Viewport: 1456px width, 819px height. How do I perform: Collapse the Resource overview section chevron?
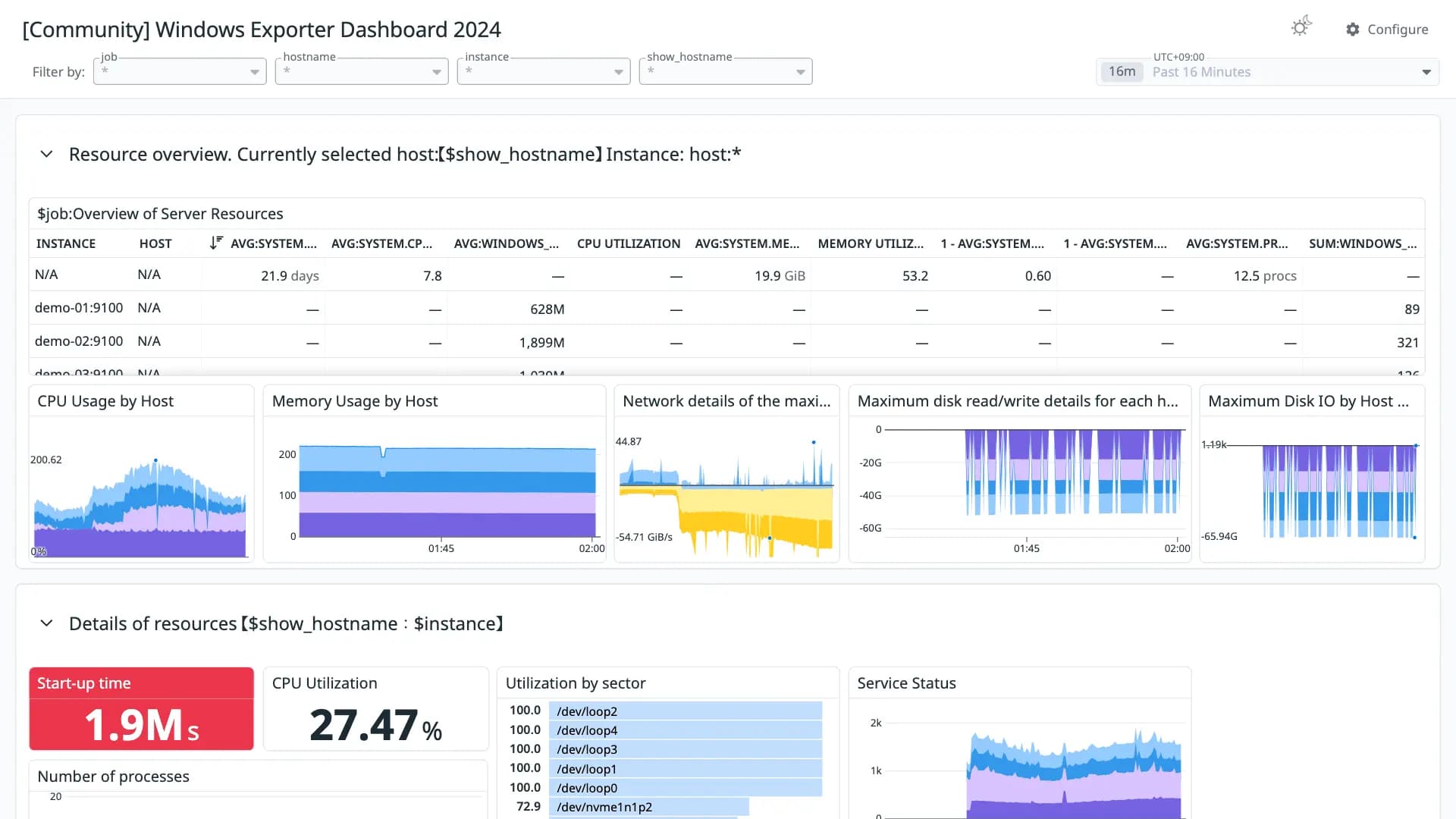pyautogui.click(x=46, y=154)
